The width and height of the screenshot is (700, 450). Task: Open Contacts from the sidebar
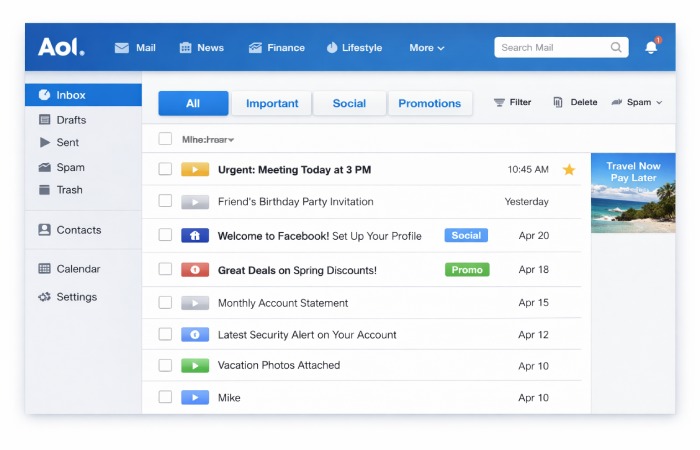[x=79, y=230]
